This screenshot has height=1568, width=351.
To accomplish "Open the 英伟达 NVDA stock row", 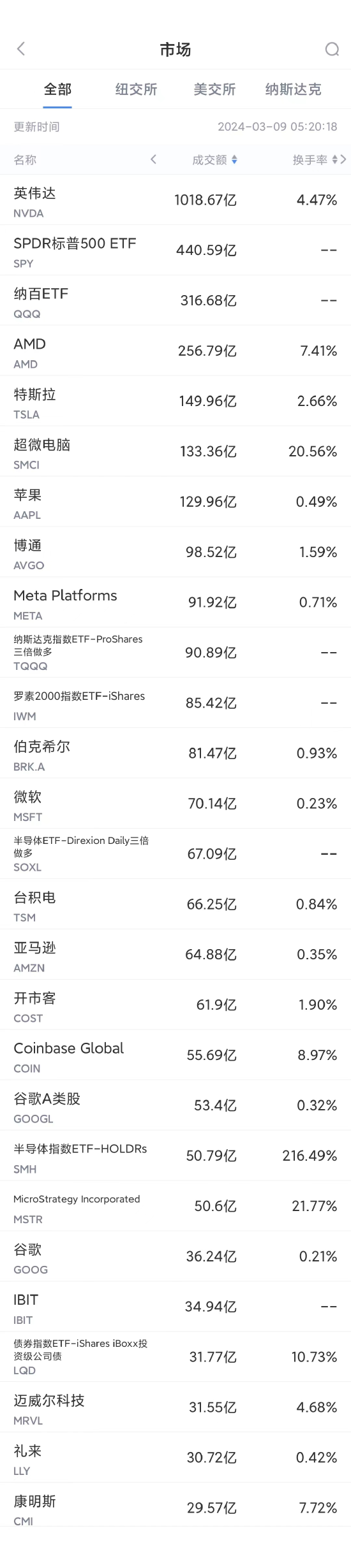I will pyautogui.click(x=175, y=200).
